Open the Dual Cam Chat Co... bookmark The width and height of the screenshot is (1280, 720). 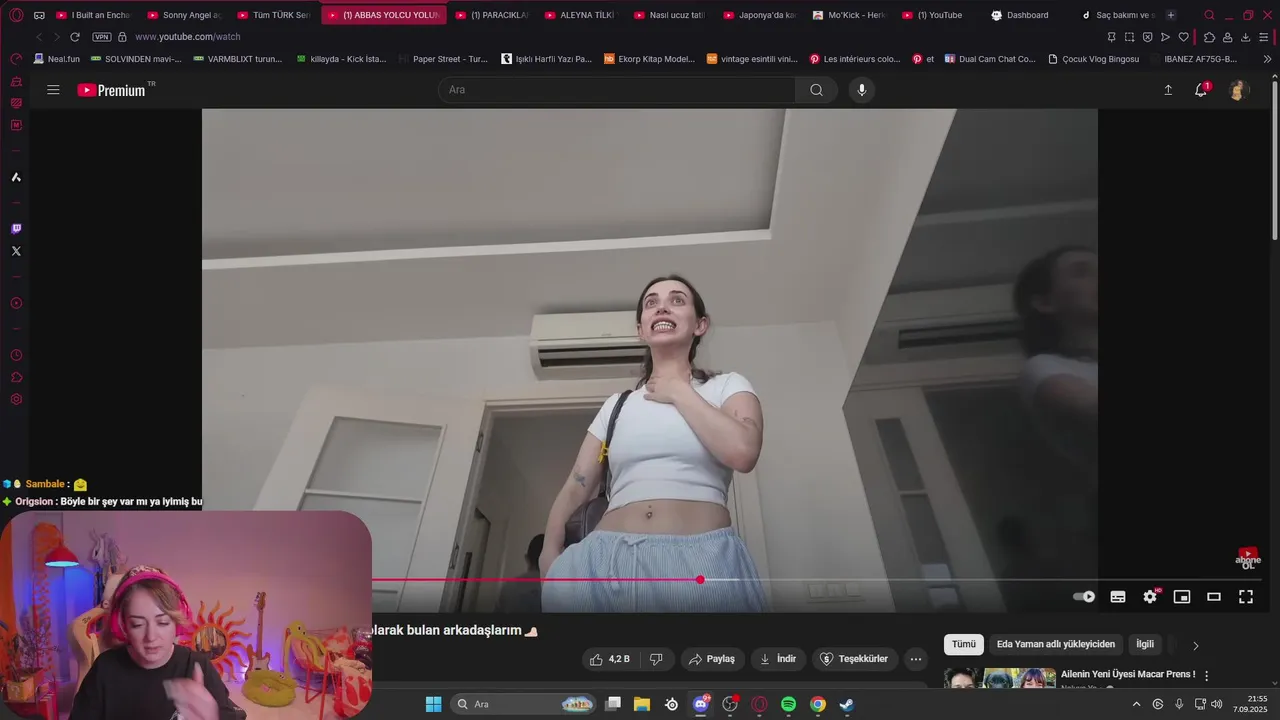(x=990, y=59)
